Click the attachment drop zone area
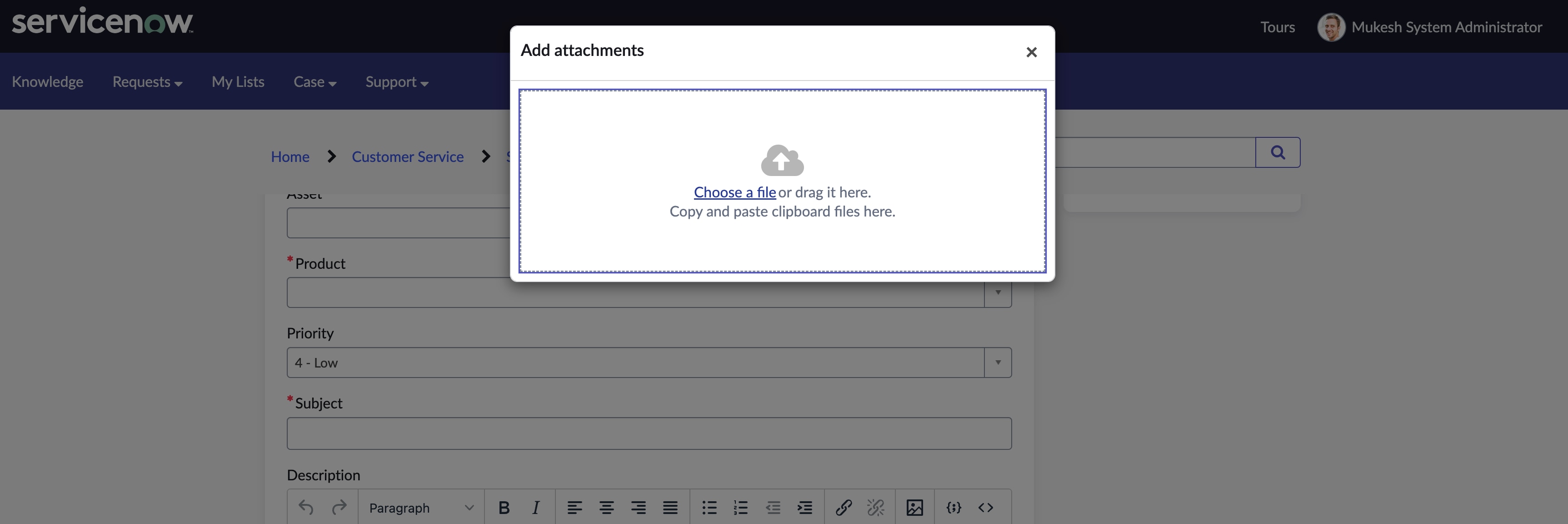Screen dimensions: 1568x524 pos(782,181)
